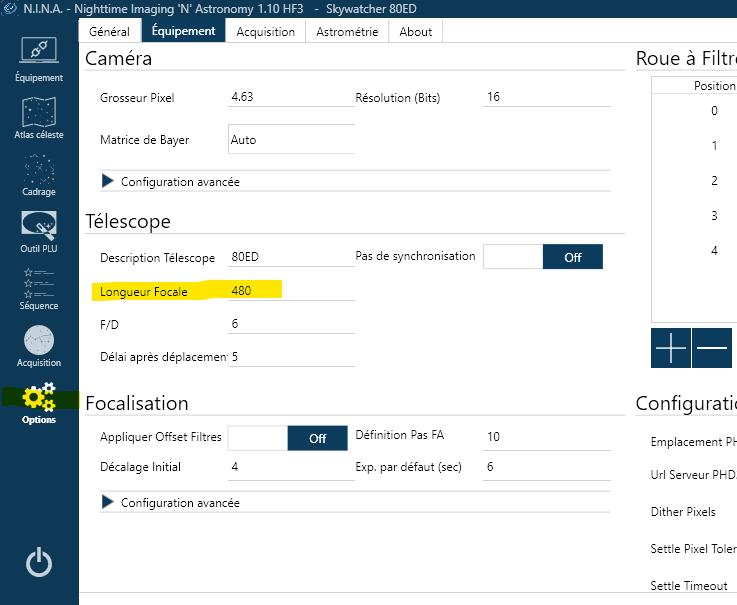Expand Focalisation Configuration avancée
The width and height of the screenshot is (737, 605).
click(355, 503)
